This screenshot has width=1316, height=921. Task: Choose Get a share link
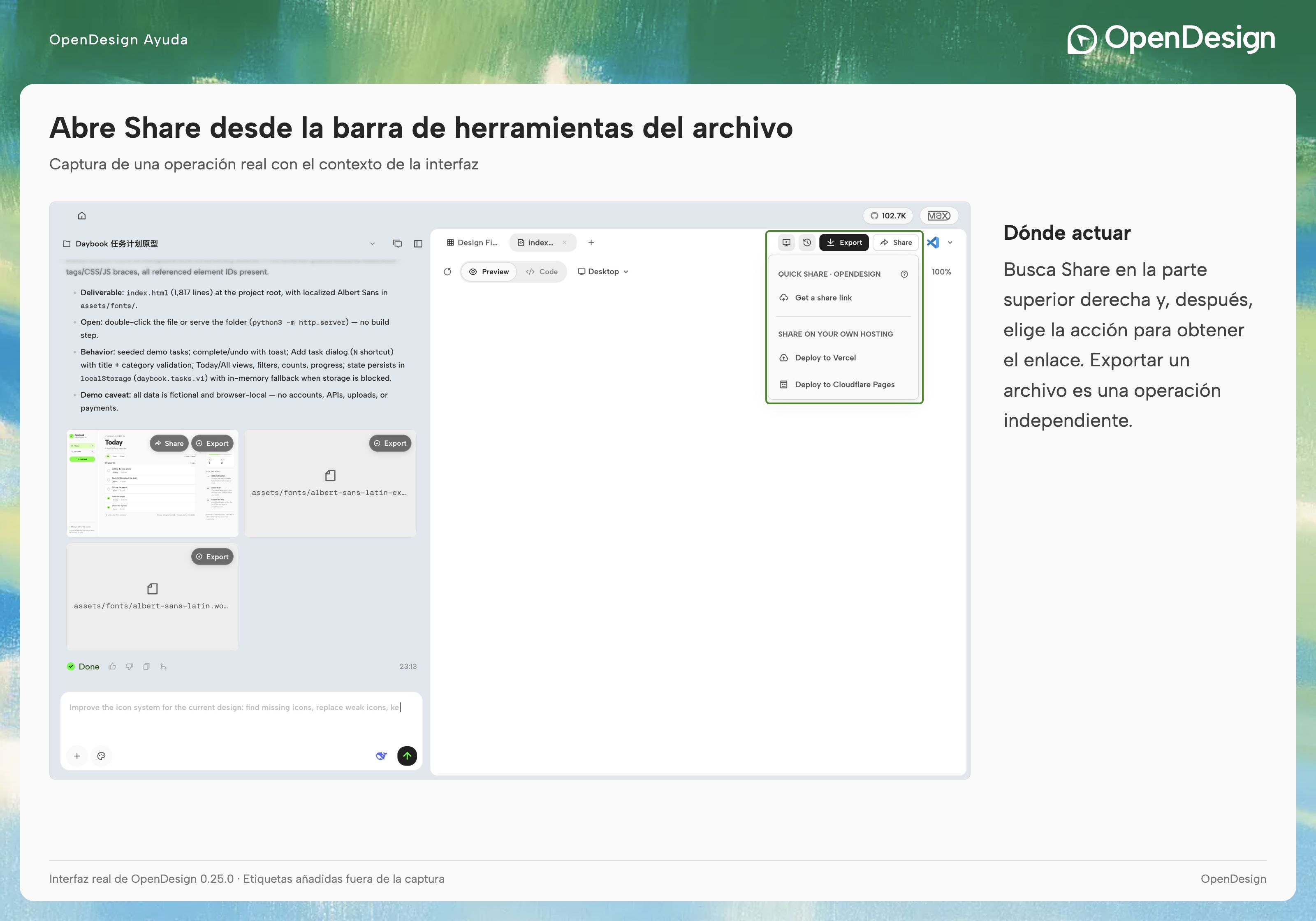click(x=843, y=297)
